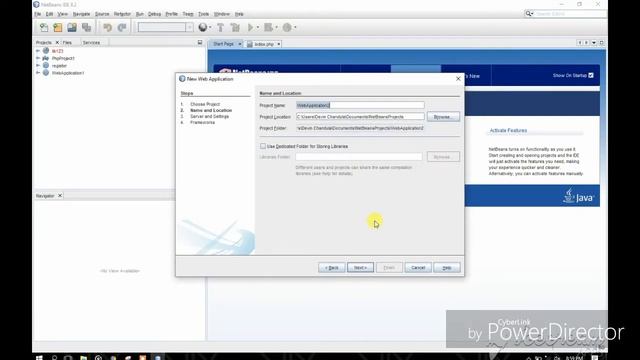
Task: Click the Back button in the wizard
Action: tap(331, 267)
